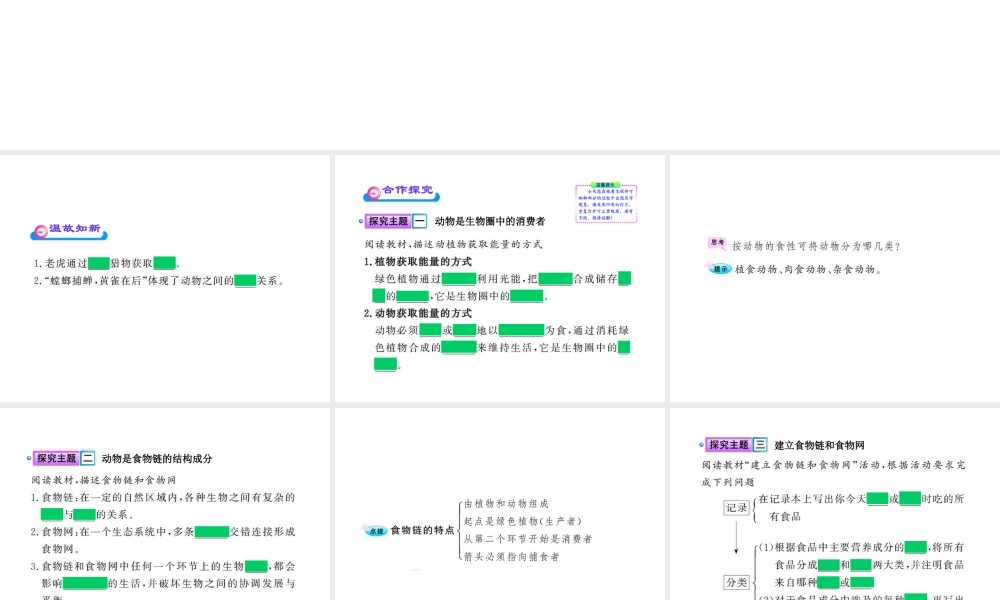Click the 记录 box in the flowchart

coord(736,508)
